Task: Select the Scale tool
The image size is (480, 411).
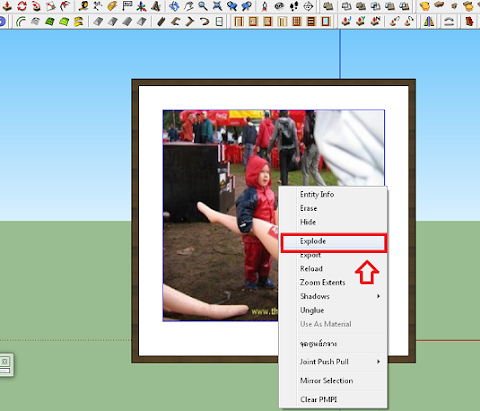Action: [x=51, y=6]
